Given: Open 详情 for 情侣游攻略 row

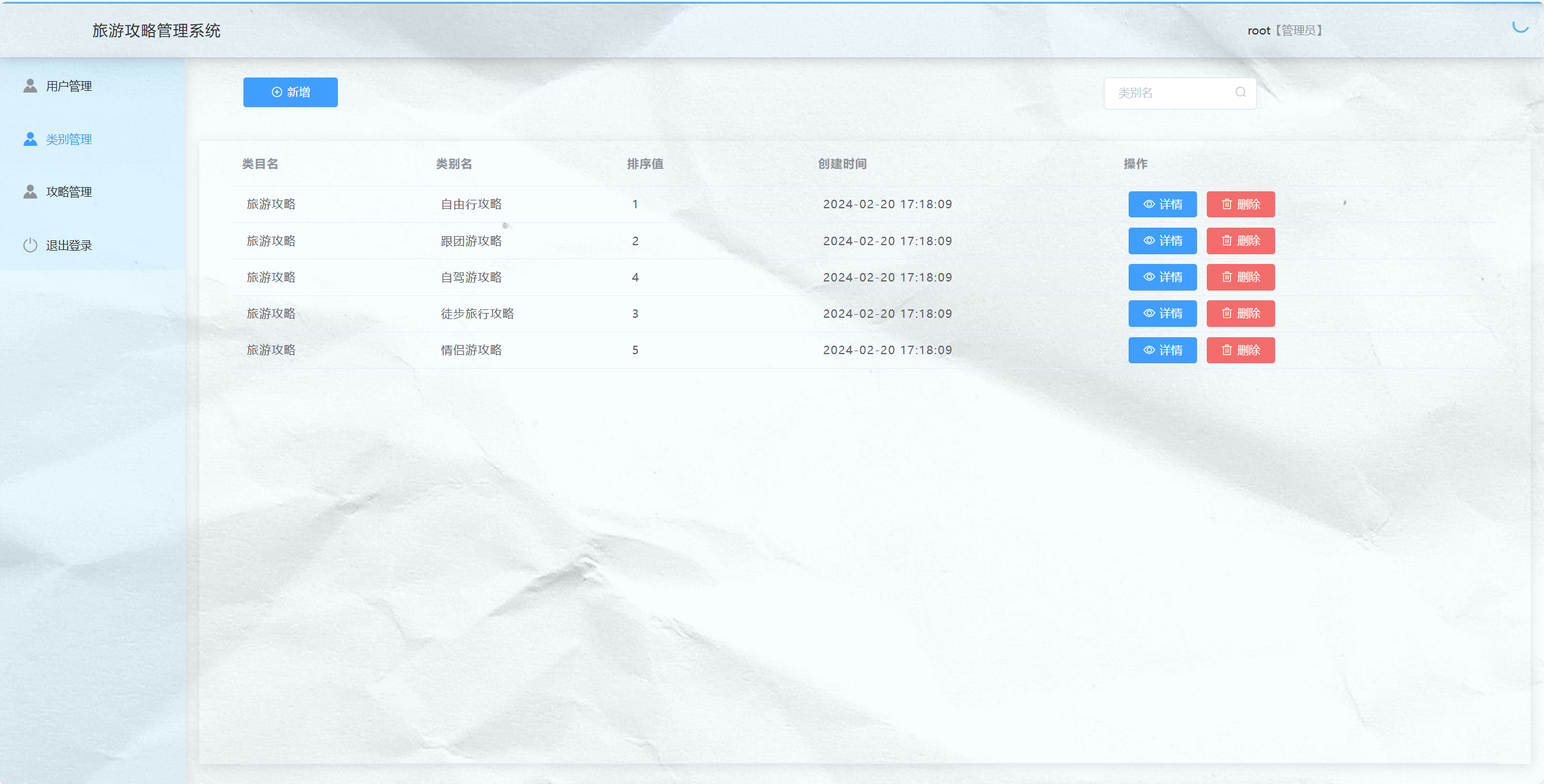Looking at the screenshot, I should (1162, 351).
